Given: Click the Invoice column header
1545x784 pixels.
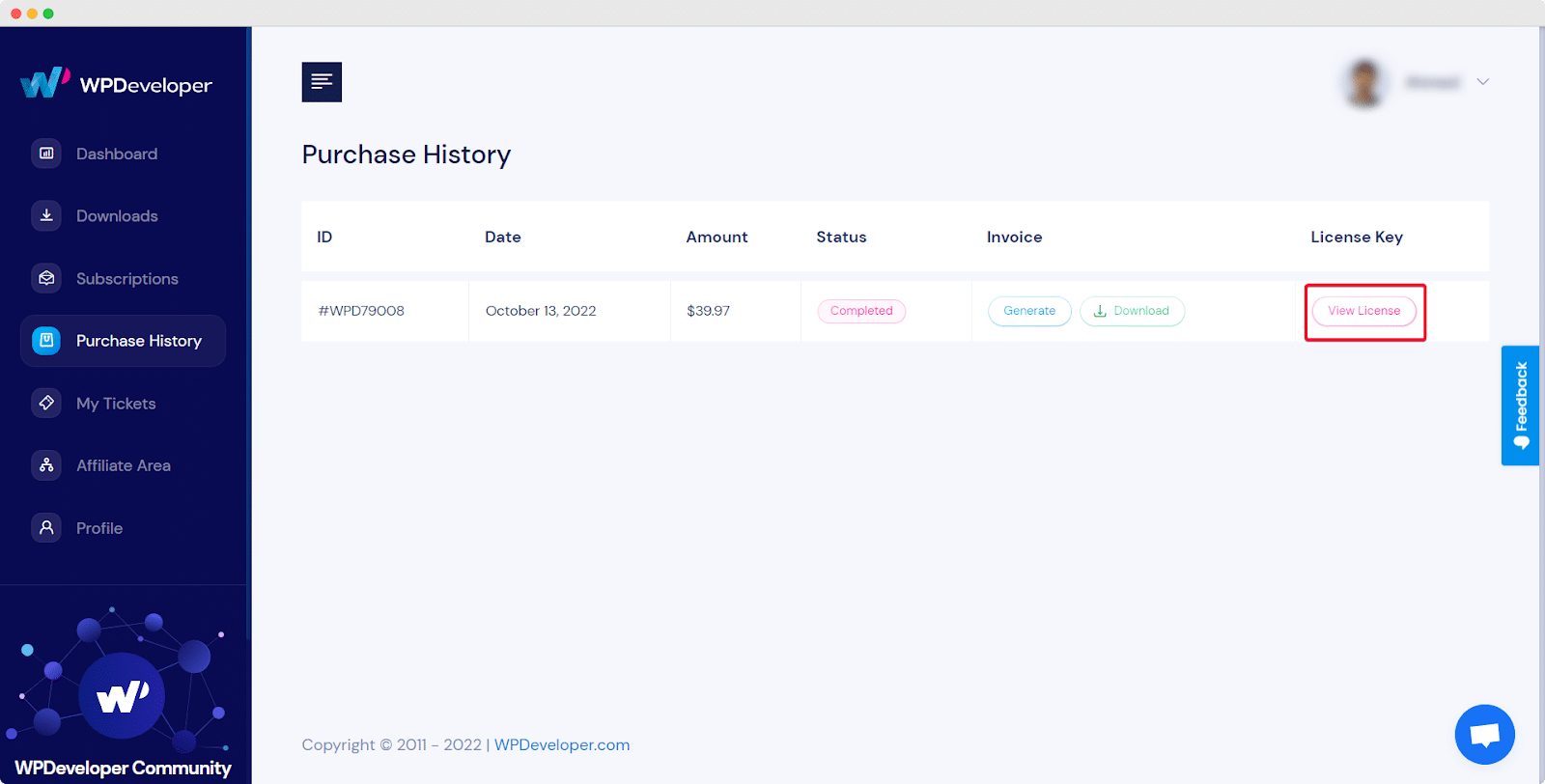Looking at the screenshot, I should tap(1014, 237).
